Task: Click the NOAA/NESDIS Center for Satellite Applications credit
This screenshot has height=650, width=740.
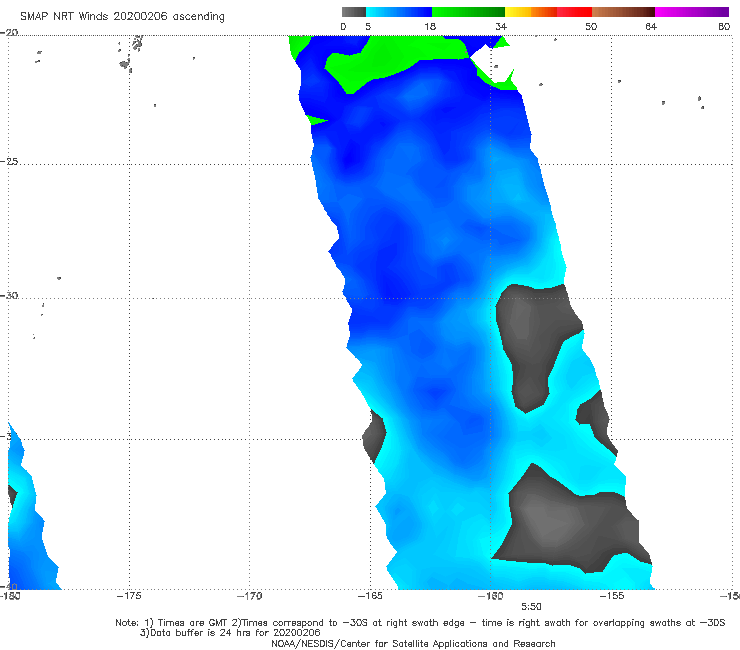Action: (413, 644)
